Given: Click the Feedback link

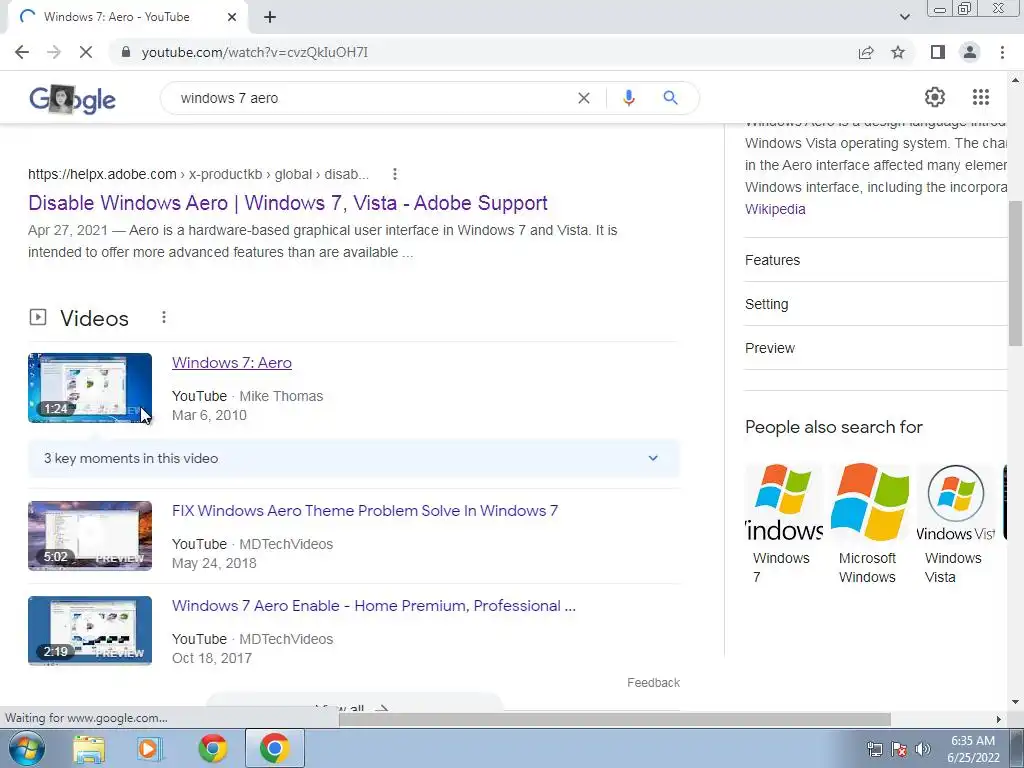Looking at the screenshot, I should [653, 682].
